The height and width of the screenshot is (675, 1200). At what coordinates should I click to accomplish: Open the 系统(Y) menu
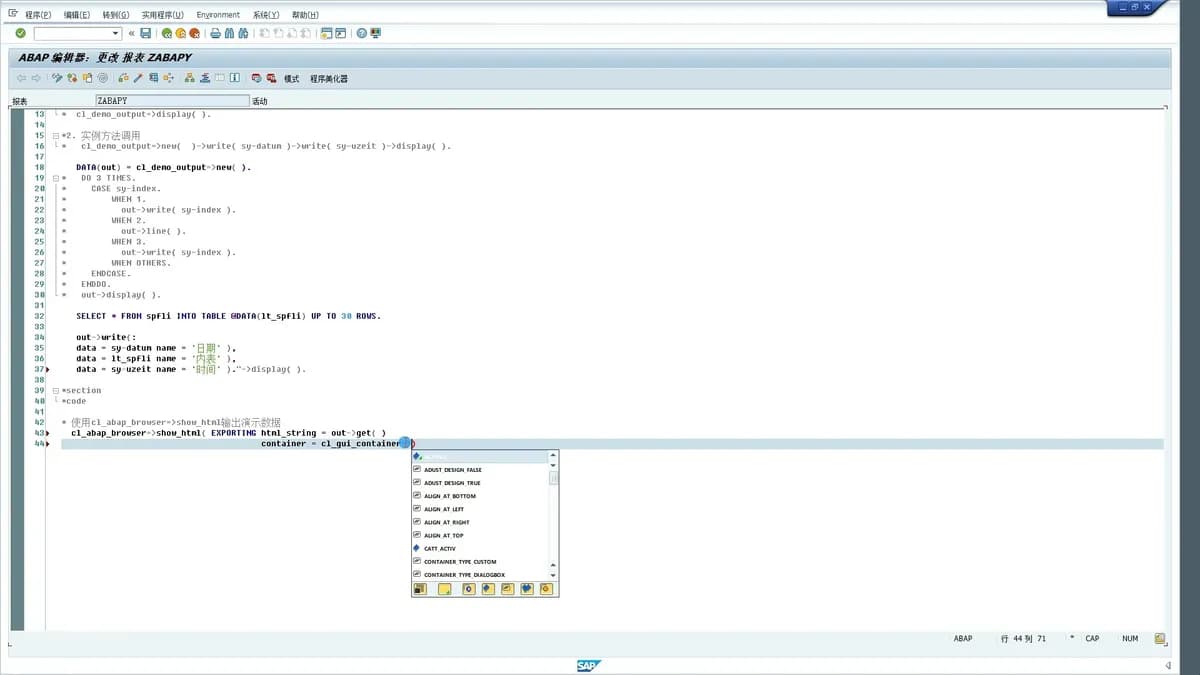(266, 15)
